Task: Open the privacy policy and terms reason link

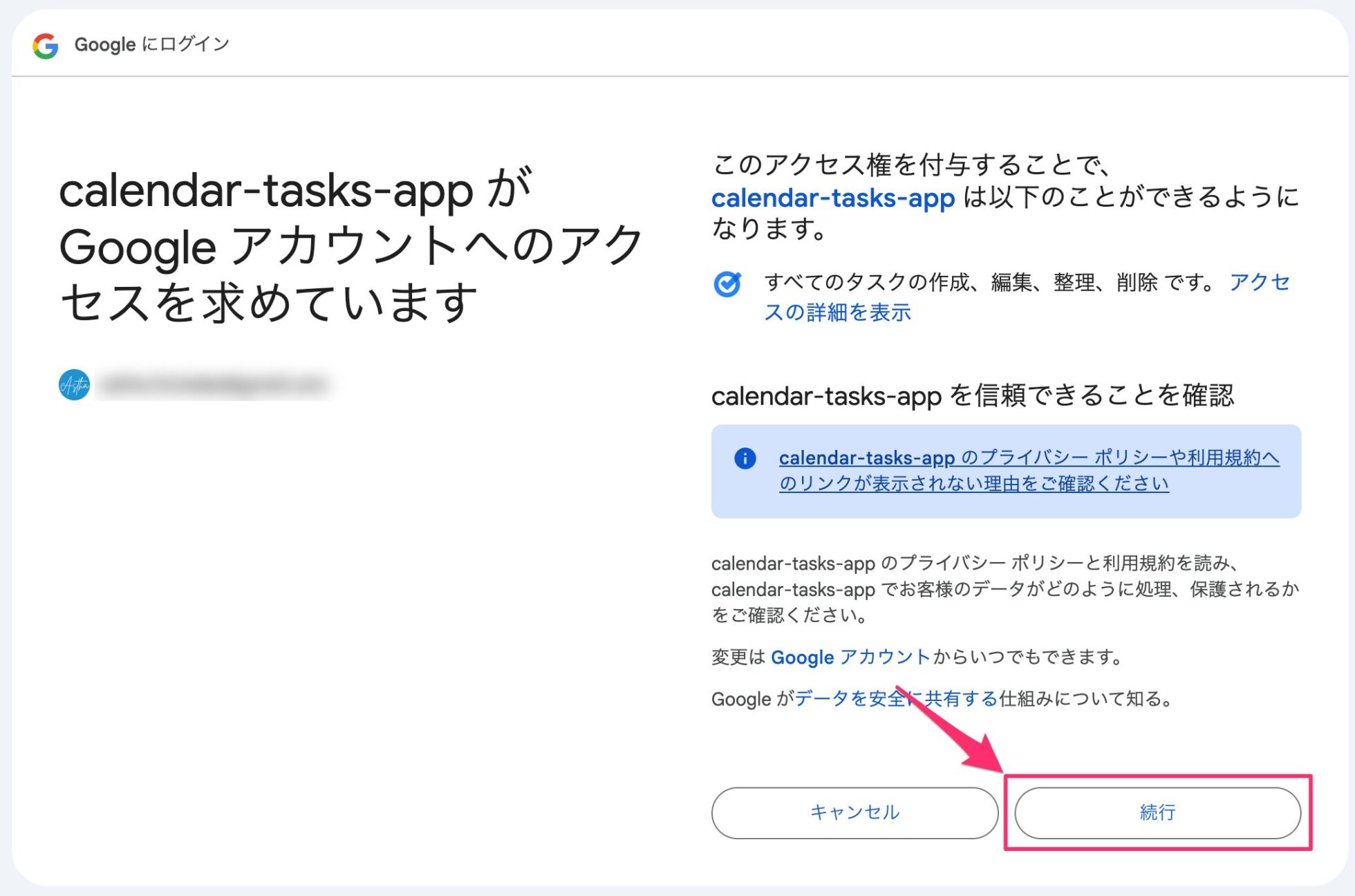Action: (x=1029, y=470)
